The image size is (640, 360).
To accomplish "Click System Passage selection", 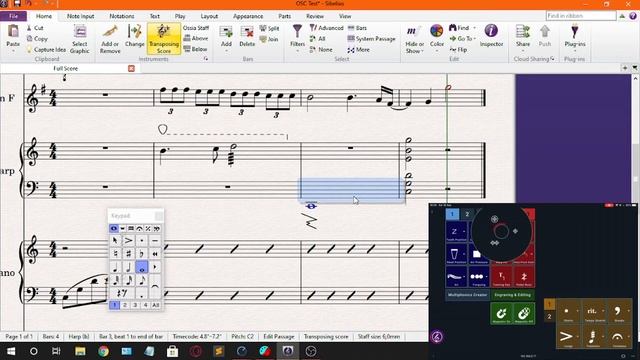I will (371, 39).
